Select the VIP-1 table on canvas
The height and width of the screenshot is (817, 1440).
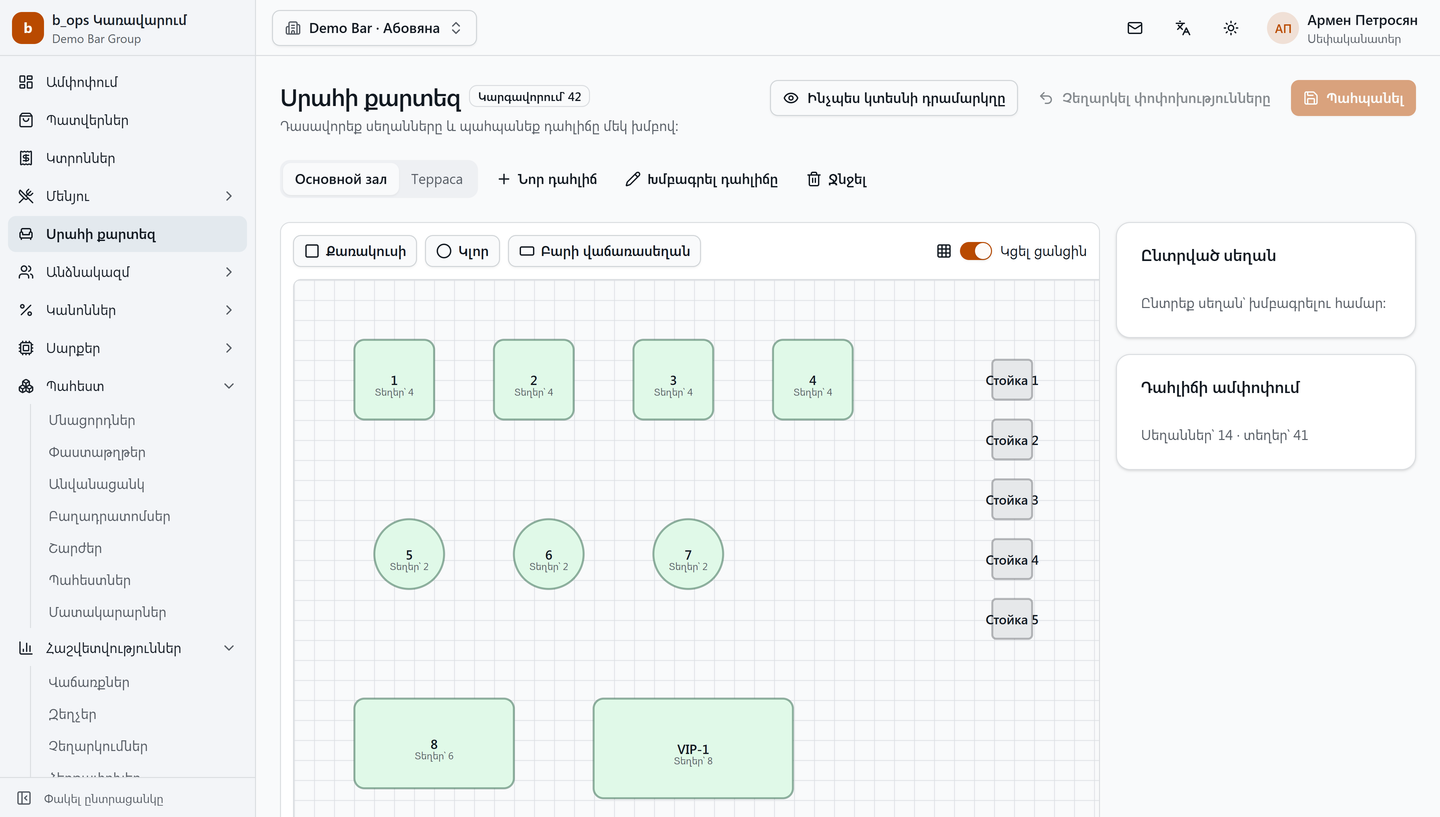693,748
